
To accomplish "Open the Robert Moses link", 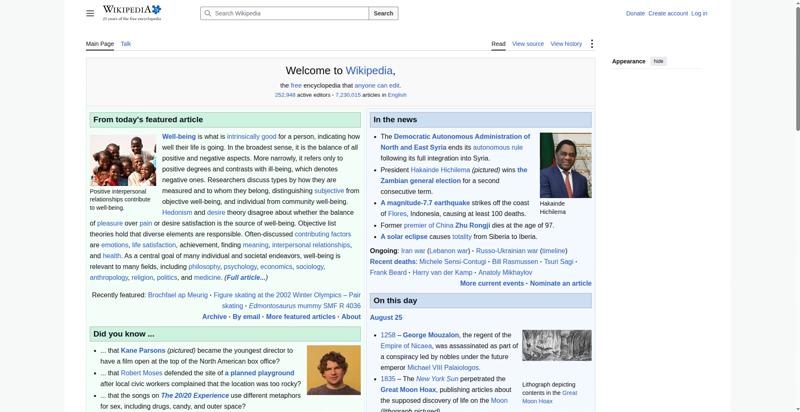I will tap(141, 373).
